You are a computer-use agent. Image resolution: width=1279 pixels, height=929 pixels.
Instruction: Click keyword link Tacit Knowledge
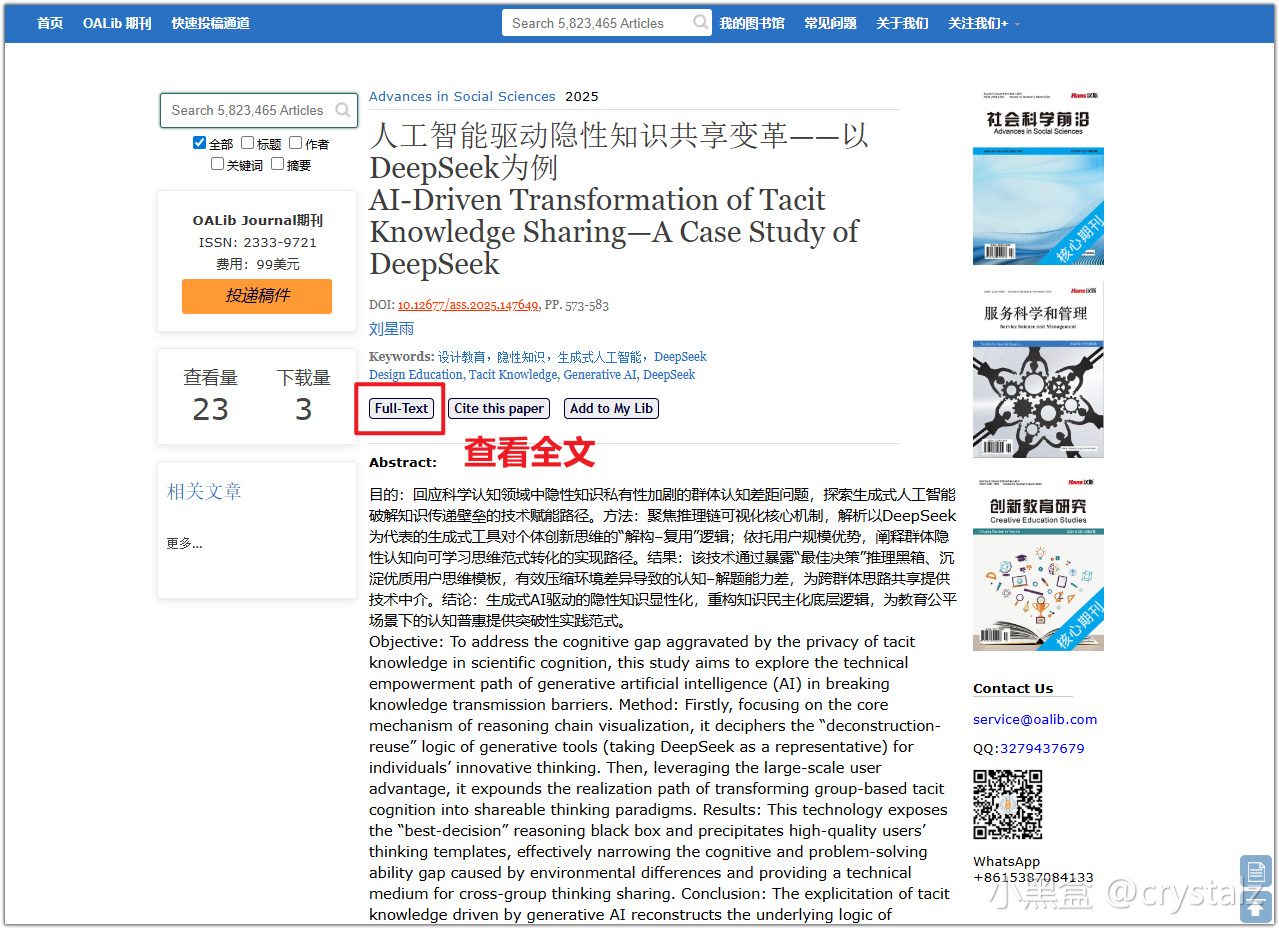coord(512,375)
